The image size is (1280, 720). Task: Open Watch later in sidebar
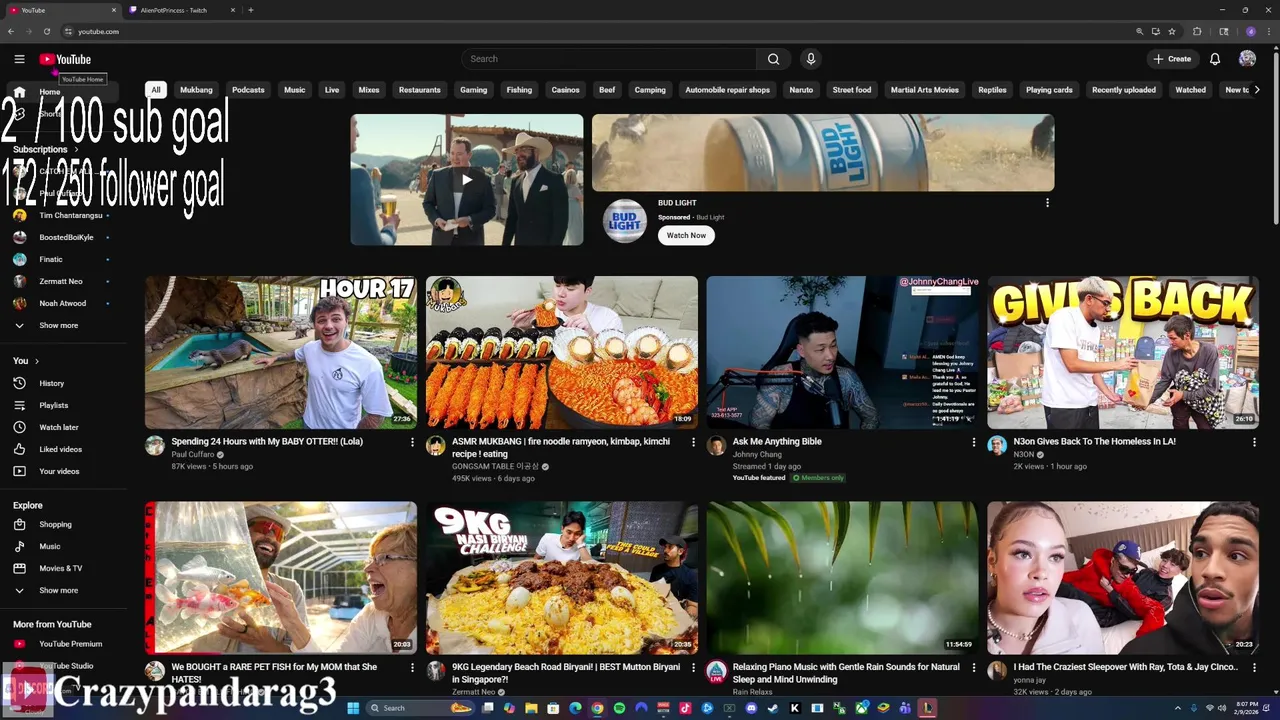58,427
